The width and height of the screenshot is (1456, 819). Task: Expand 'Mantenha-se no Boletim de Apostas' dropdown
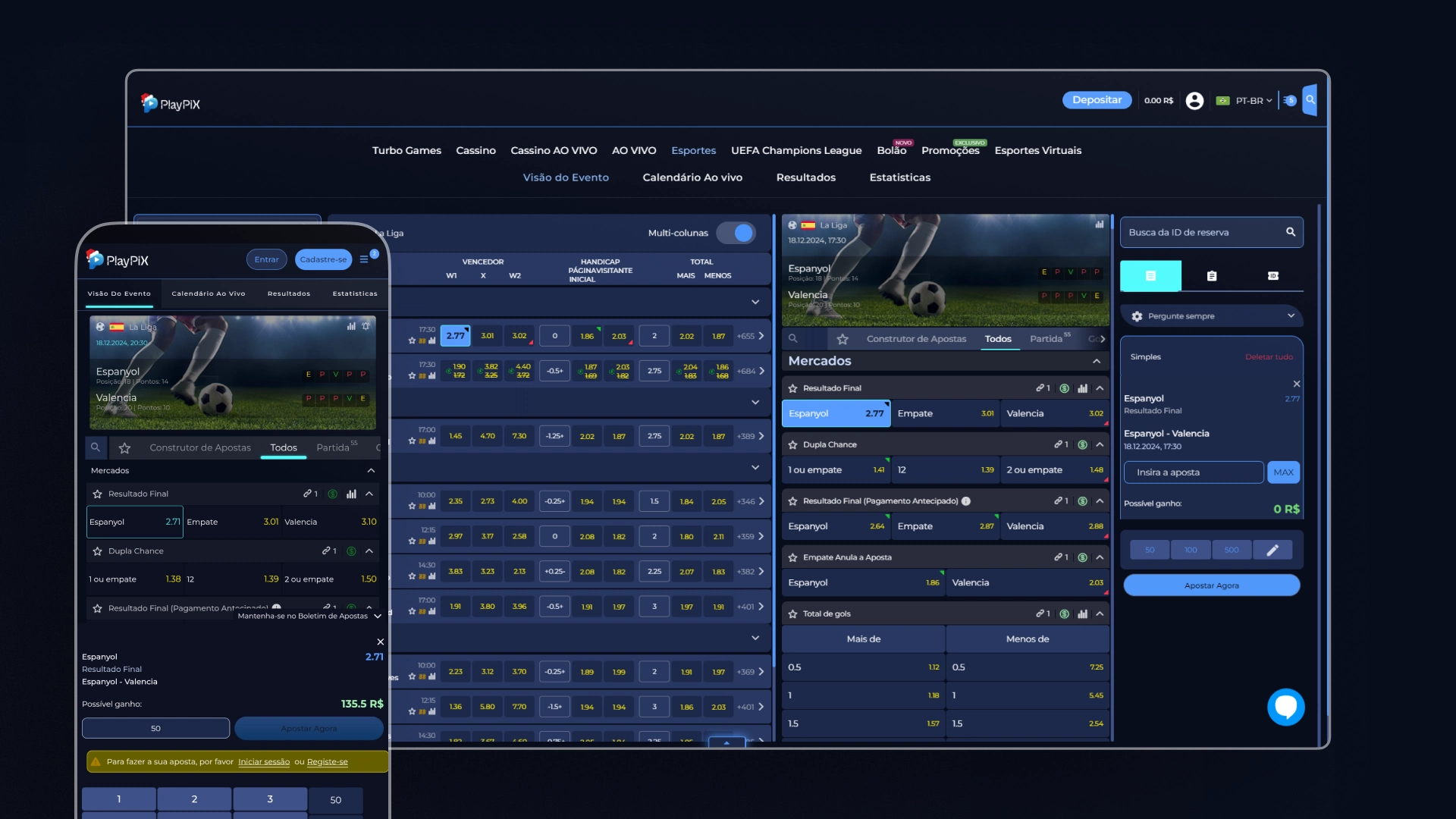coord(309,616)
